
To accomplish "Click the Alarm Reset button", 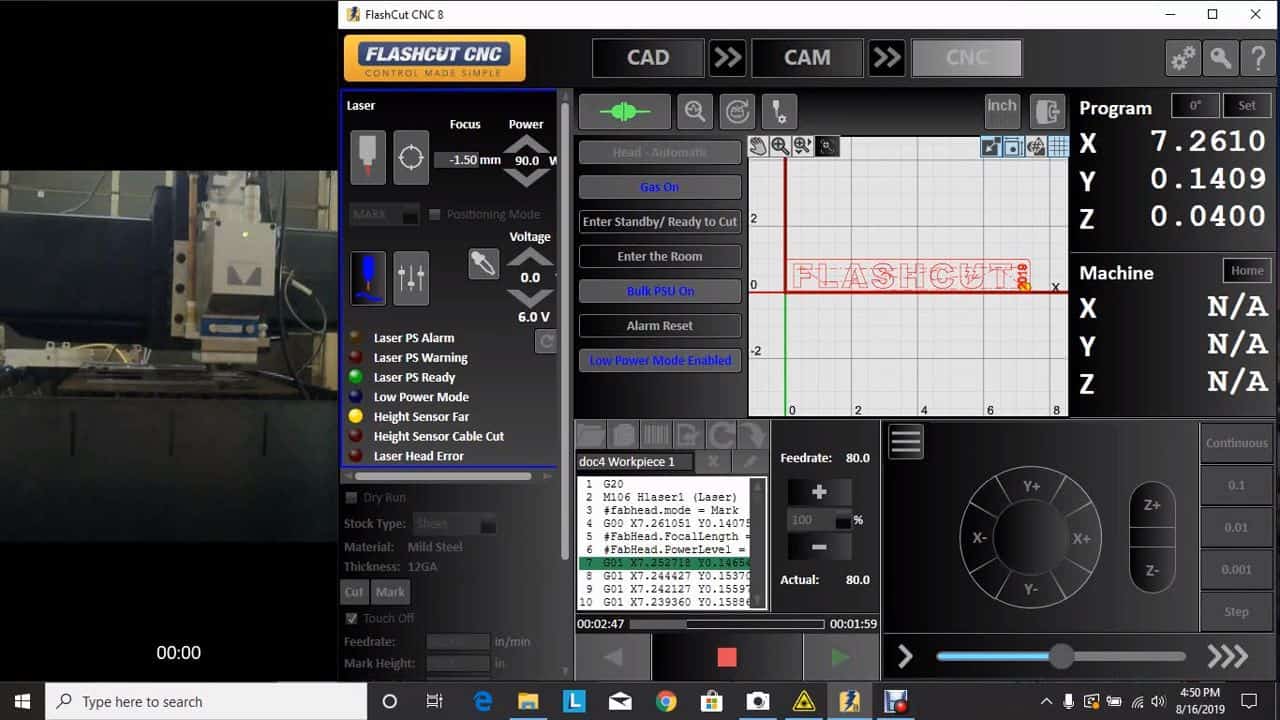I will point(660,326).
